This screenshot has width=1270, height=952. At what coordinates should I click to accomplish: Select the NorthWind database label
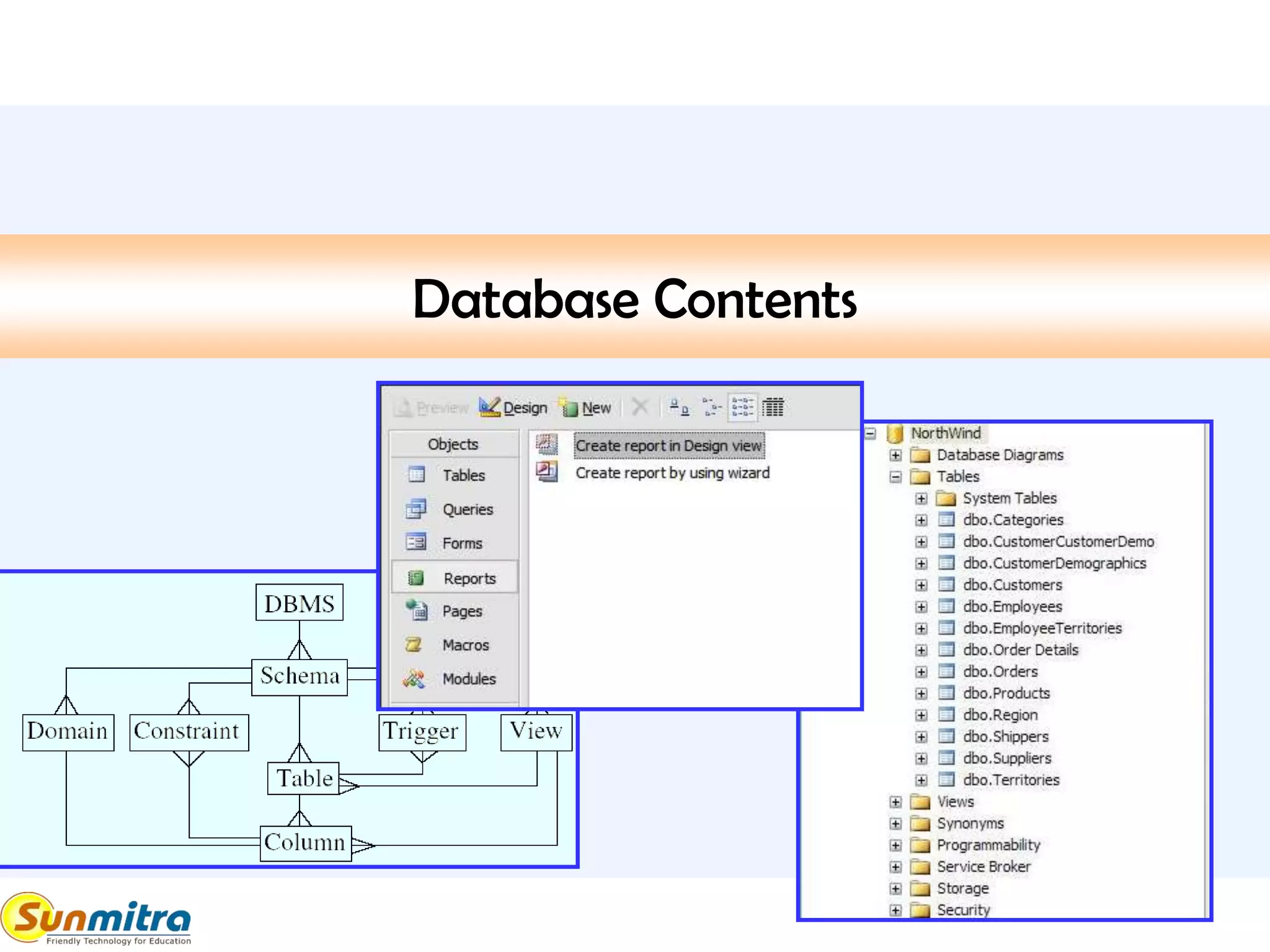tap(946, 433)
